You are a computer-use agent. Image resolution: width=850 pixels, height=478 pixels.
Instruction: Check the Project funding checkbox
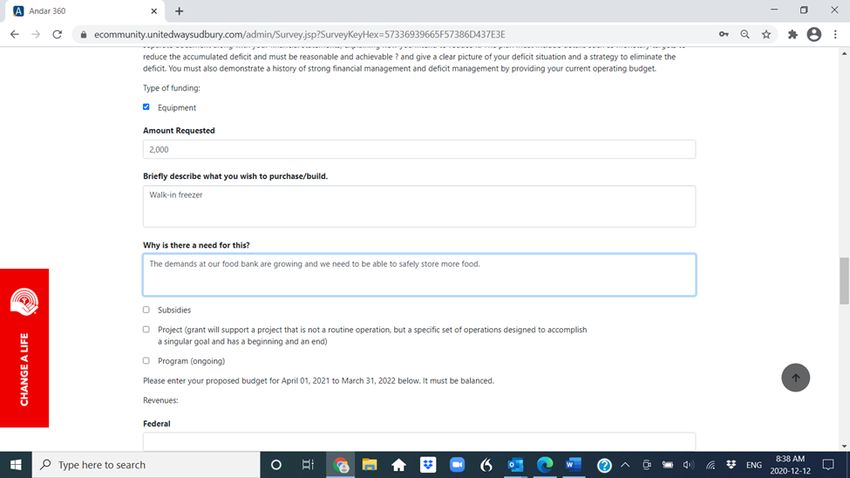146,329
